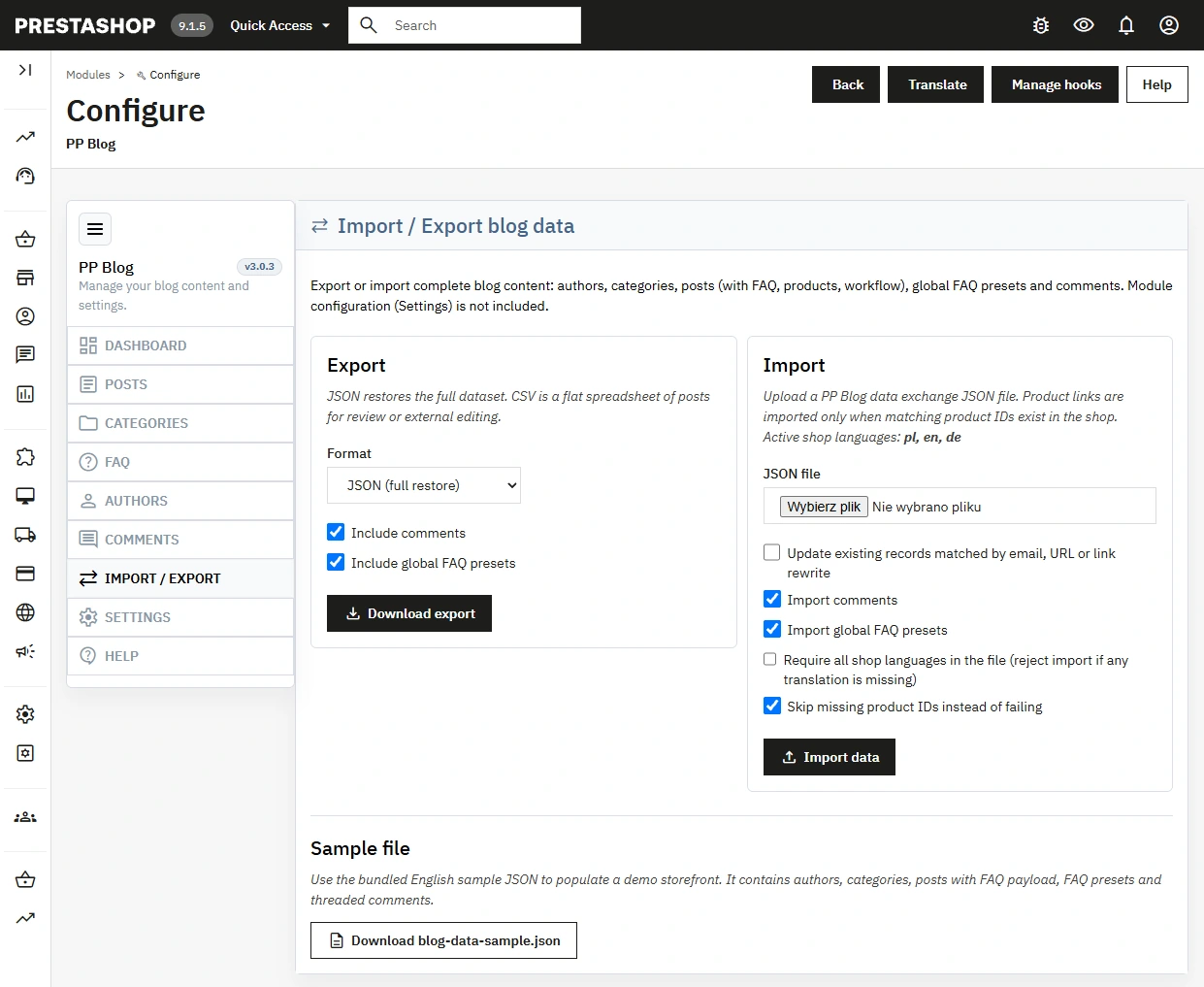Image resolution: width=1204 pixels, height=987 pixels.
Task: Enable Update existing records checkbox
Action: point(772,552)
